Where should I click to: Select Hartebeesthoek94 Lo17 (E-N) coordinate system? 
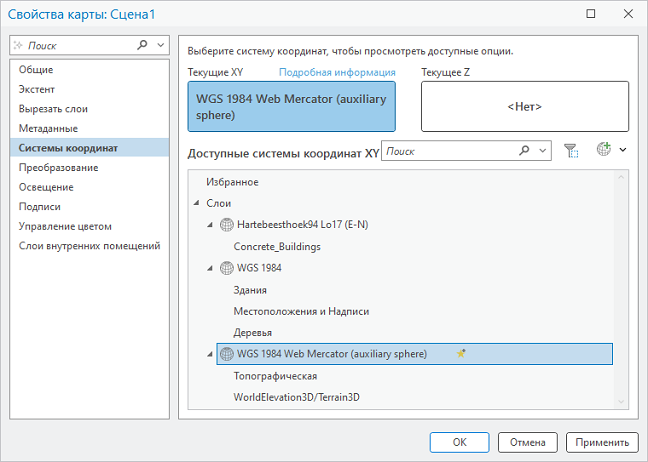pyautogui.click(x=303, y=225)
